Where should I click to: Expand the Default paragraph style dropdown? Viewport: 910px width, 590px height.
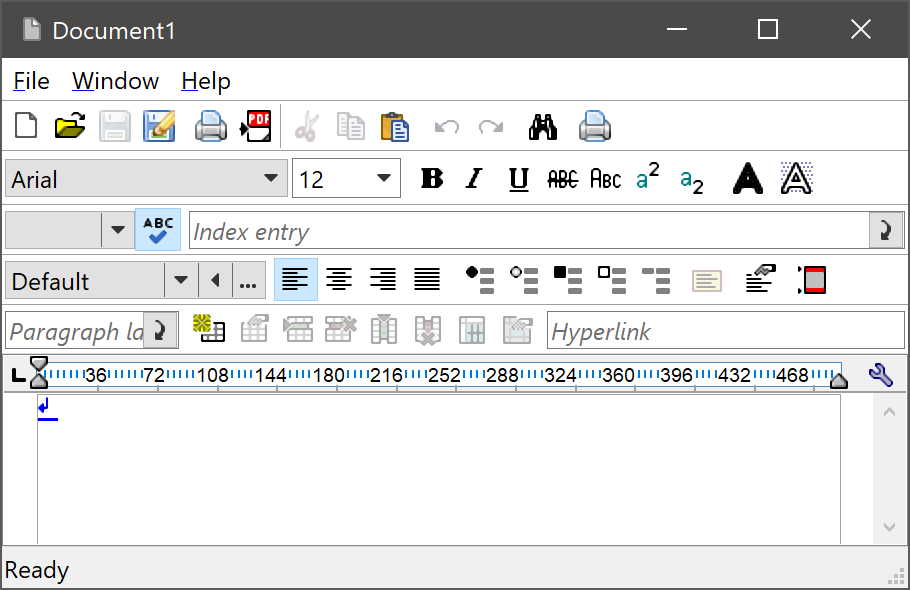click(180, 280)
